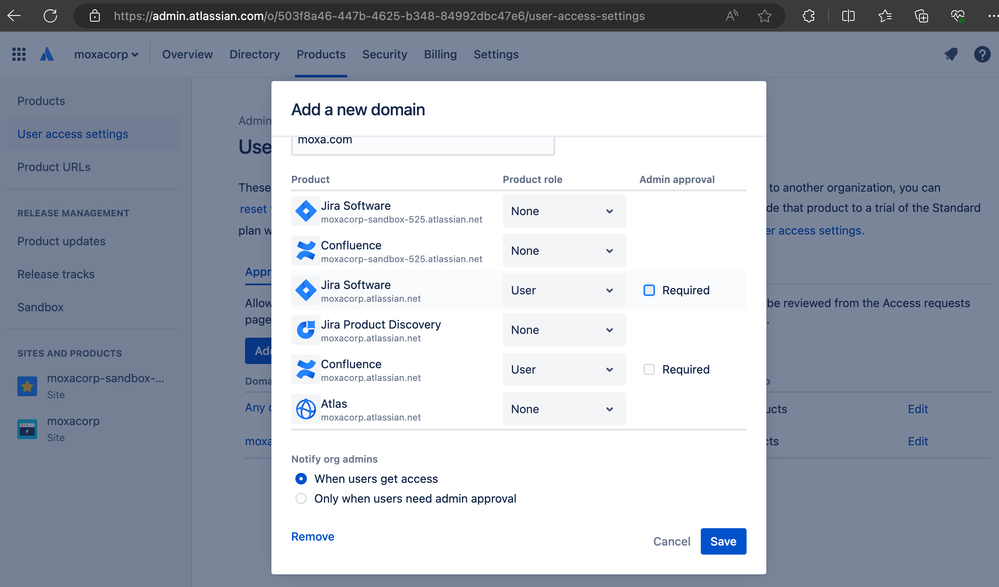The height and width of the screenshot is (587, 999).
Task: Select Only when users need admin approval
Action: click(x=301, y=498)
